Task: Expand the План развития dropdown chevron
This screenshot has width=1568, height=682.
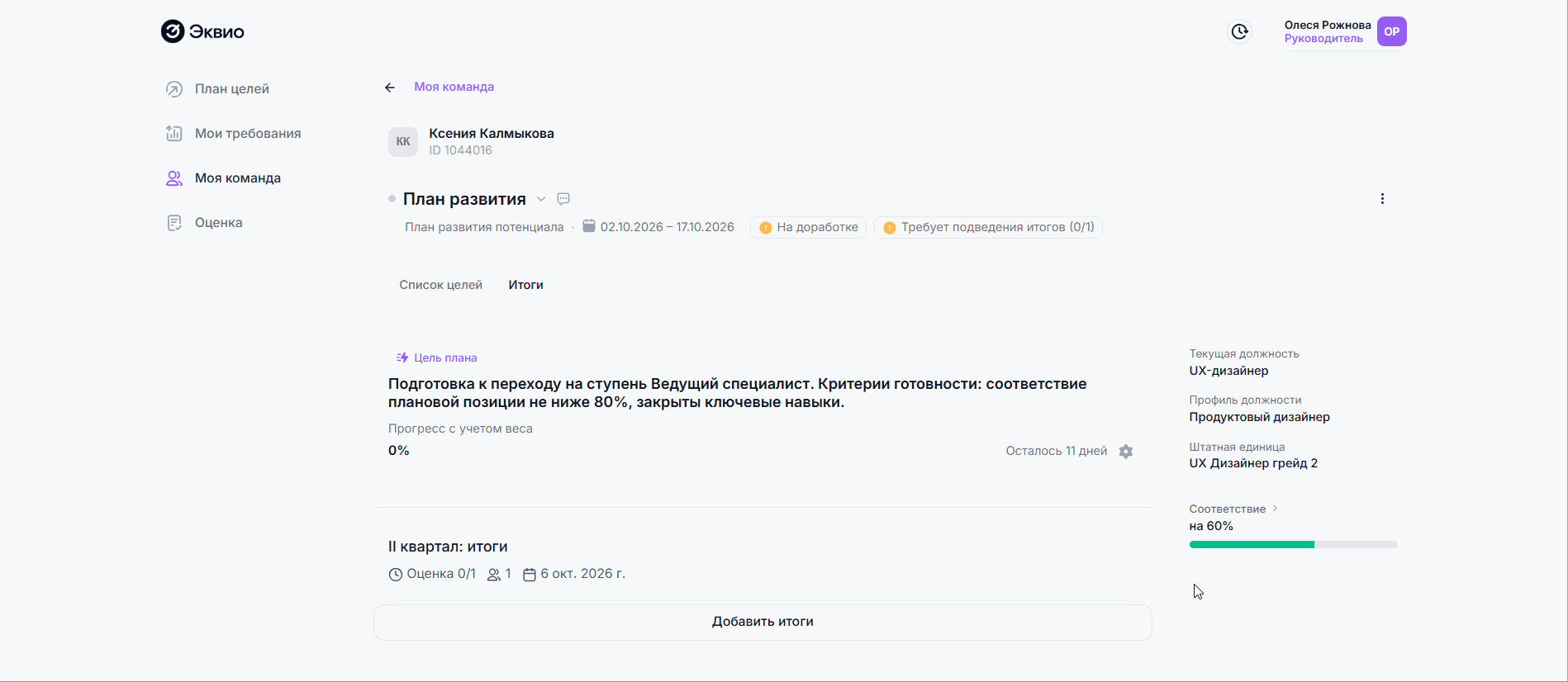Action: (541, 199)
